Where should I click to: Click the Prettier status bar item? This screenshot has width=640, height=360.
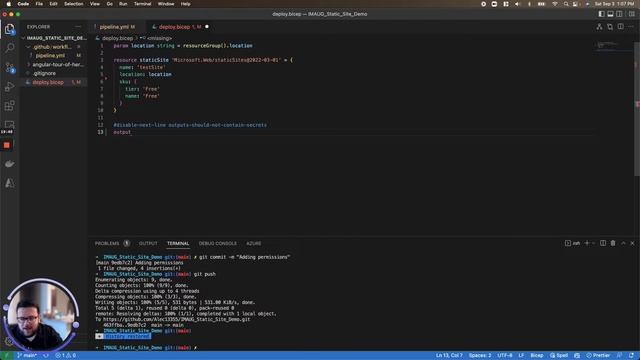coord(598,356)
